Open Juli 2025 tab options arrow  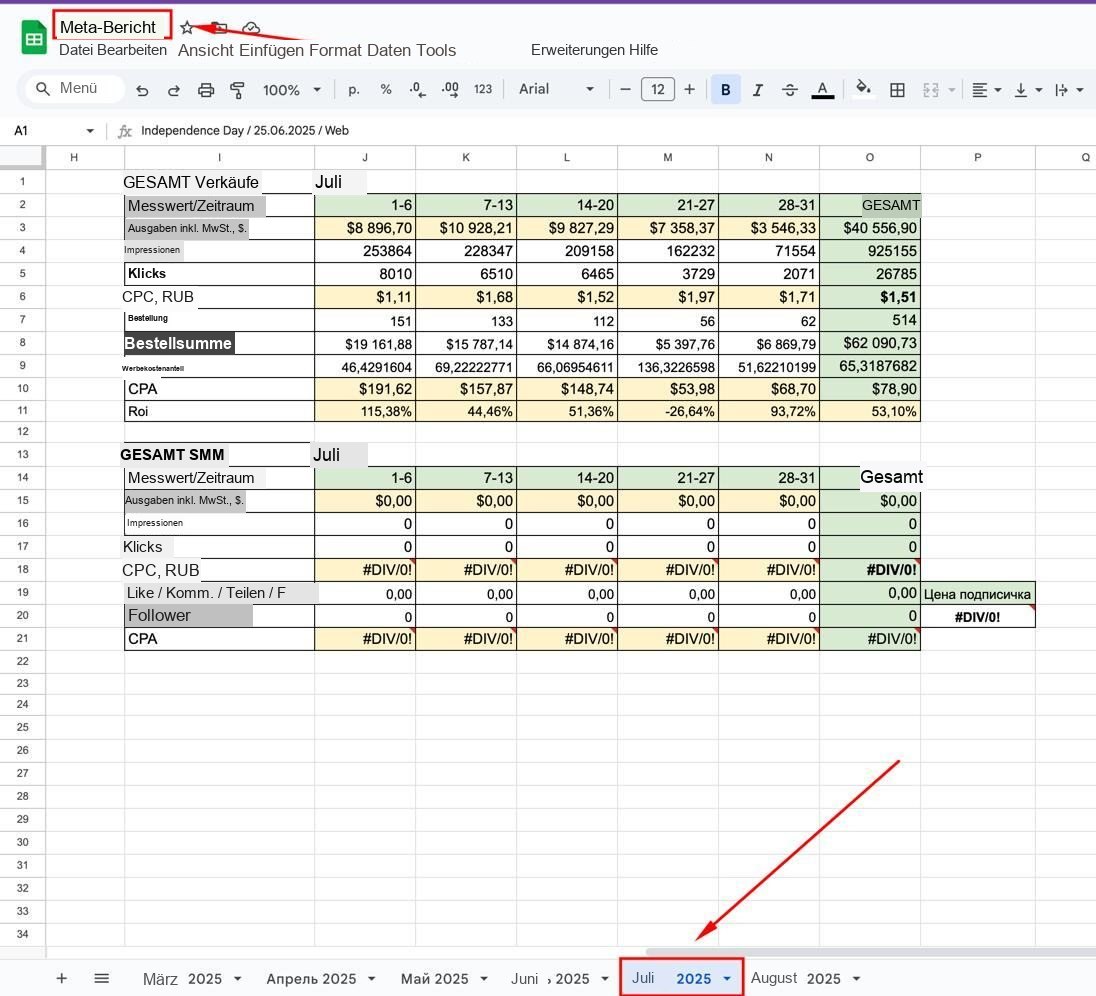point(727,979)
